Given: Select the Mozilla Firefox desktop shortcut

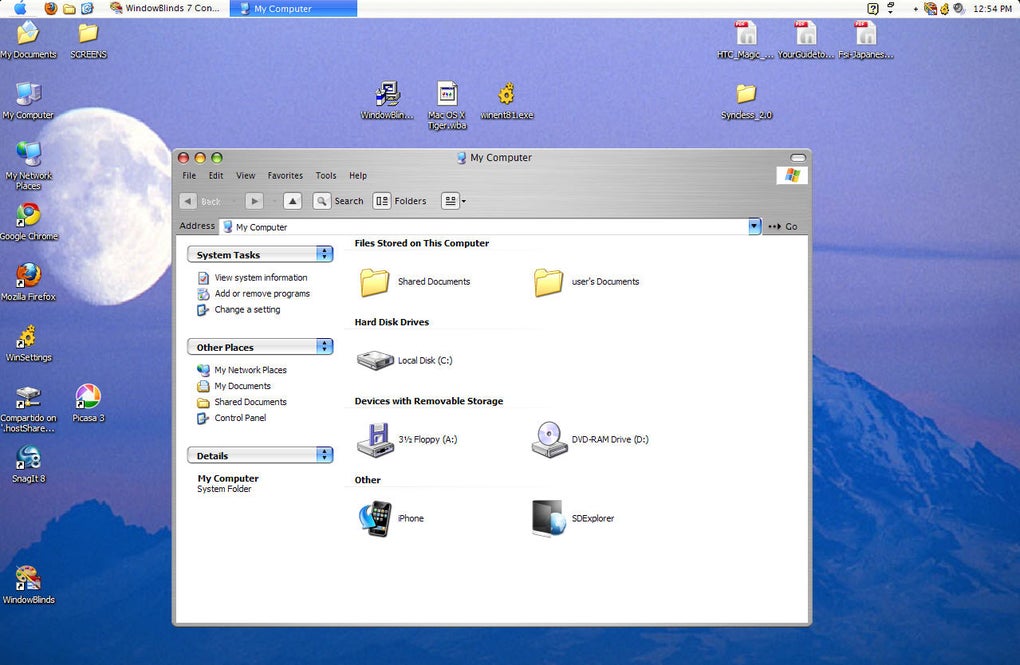Looking at the screenshot, I should pyautogui.click(x=28, y=282).
